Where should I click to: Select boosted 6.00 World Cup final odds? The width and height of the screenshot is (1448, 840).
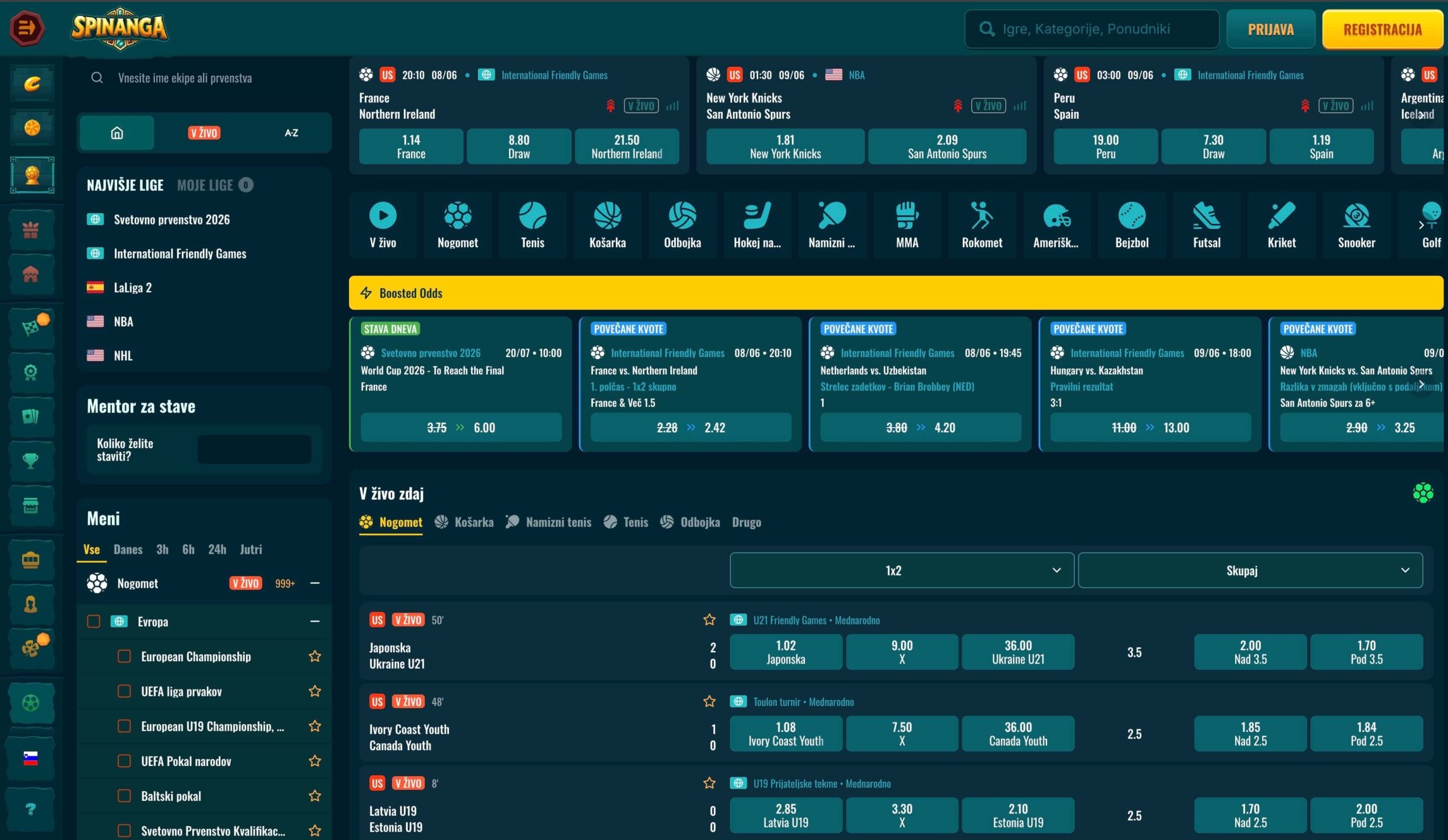tap(461, 428)
